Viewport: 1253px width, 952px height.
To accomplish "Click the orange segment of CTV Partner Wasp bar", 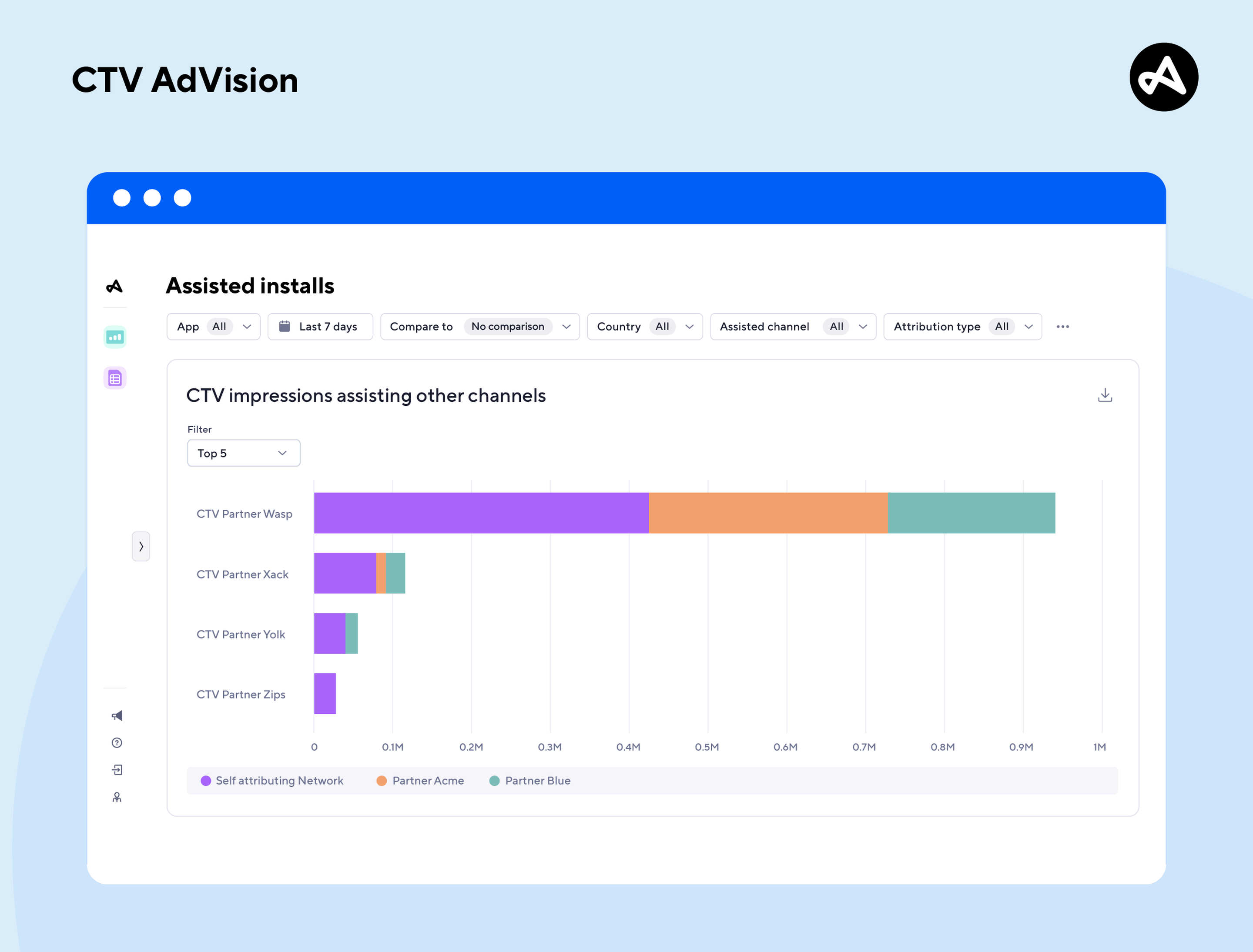I will (768, 513).
